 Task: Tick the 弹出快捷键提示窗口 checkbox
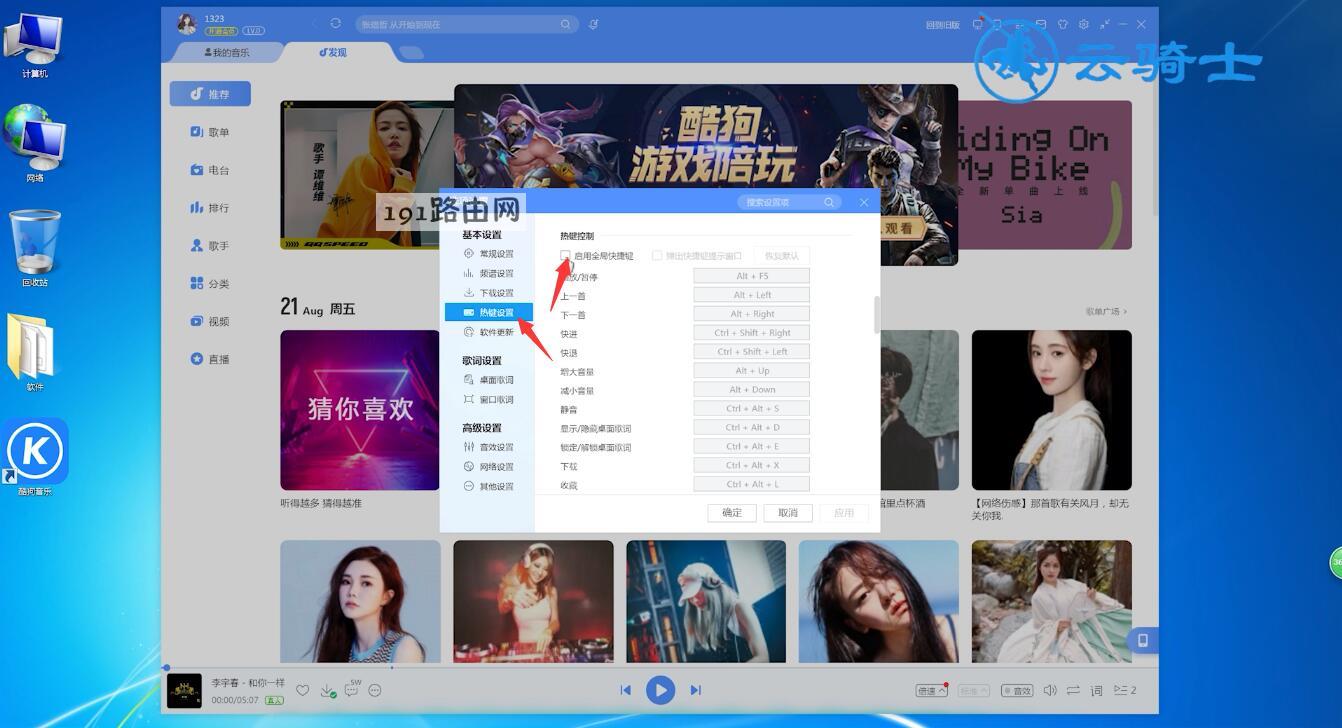coord(657,256)
